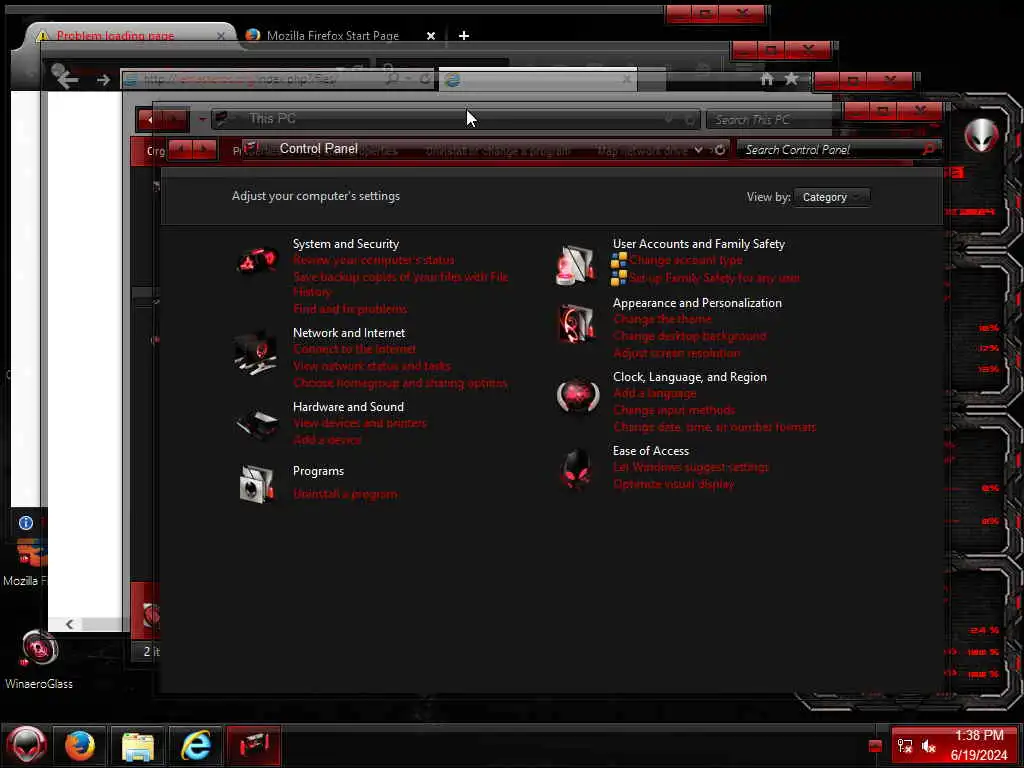The height and width of the screenshot is (768, 1024).
Task: Click Internet Explorer home icon
Action: click(767, 79)
